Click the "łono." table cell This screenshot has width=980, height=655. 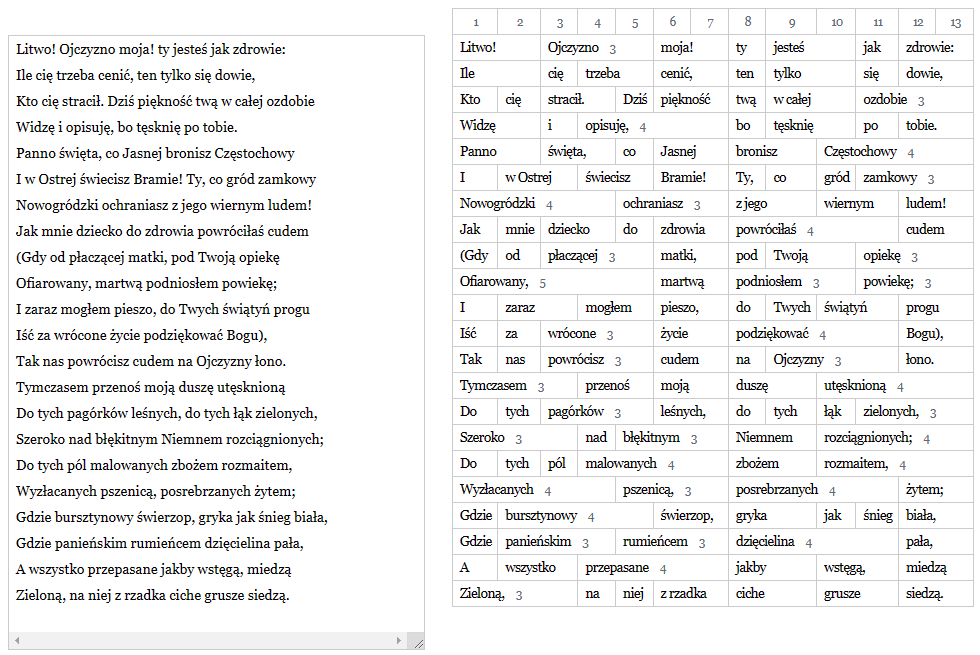click(936, 359)
